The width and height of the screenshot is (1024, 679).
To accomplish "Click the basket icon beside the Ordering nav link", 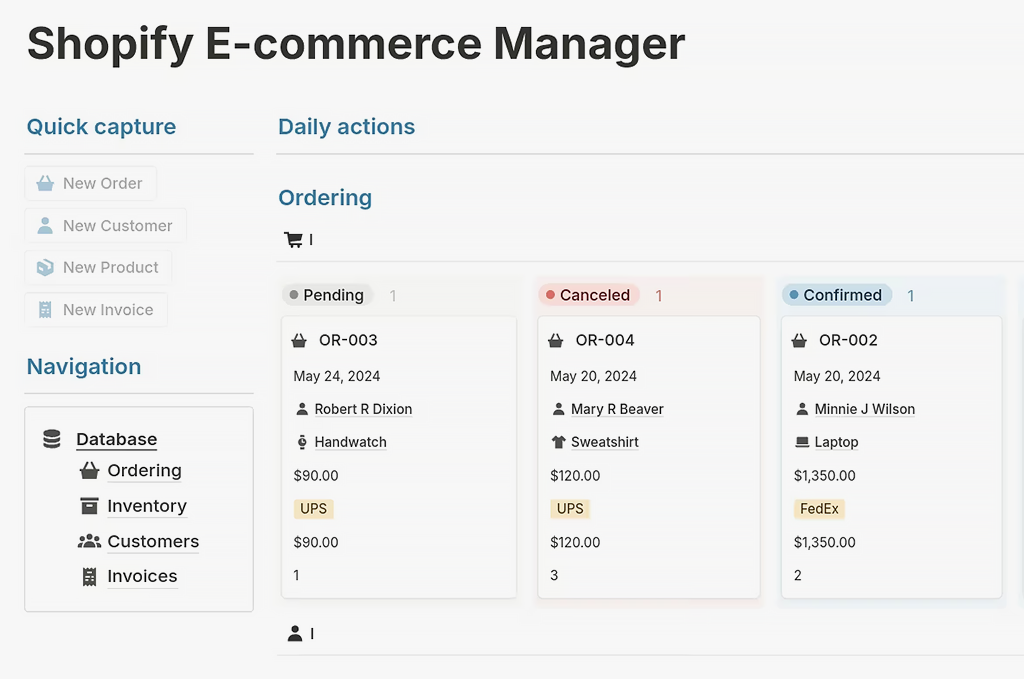I will point(89,471).
